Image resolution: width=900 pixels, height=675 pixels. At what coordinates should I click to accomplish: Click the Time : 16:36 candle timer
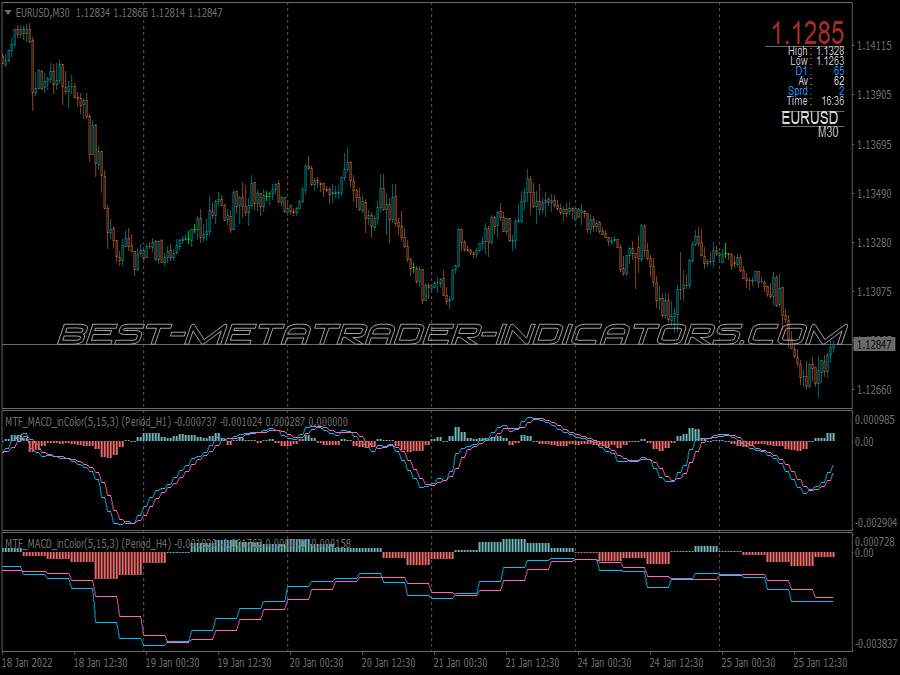pyautogui.click(x=815, y=101)
